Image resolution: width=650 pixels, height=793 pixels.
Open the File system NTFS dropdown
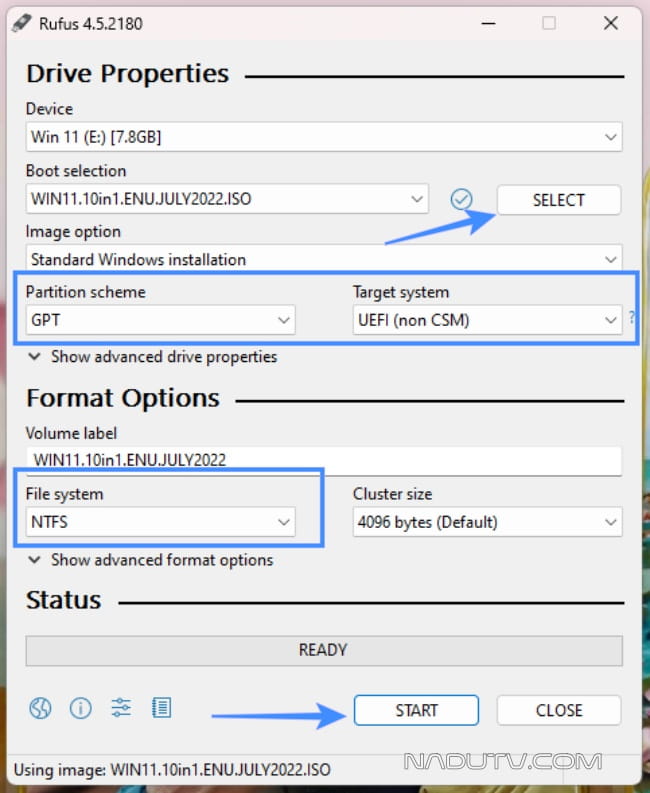[160, 521]
